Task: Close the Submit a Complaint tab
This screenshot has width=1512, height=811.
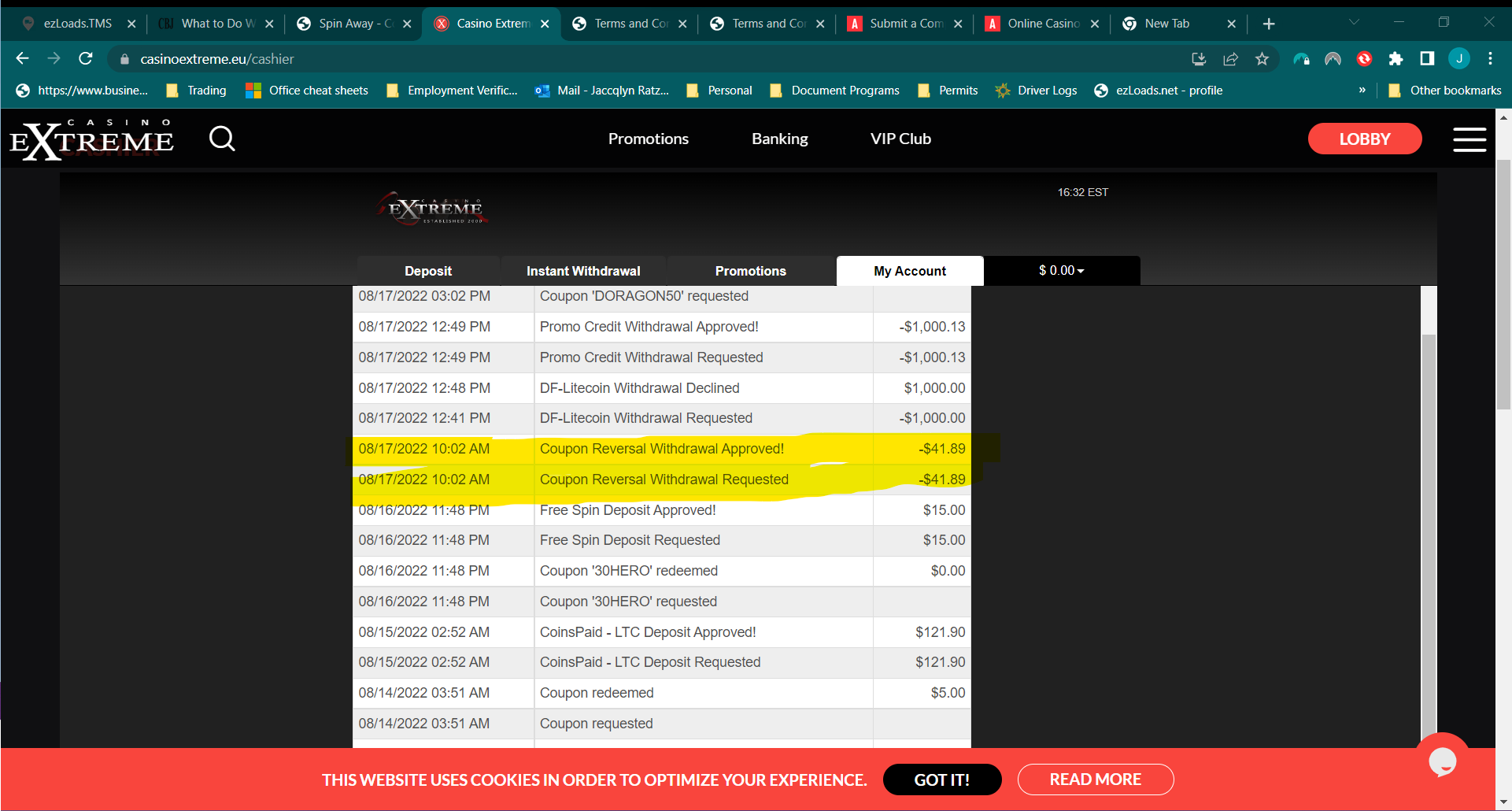Action: [958, 24]
